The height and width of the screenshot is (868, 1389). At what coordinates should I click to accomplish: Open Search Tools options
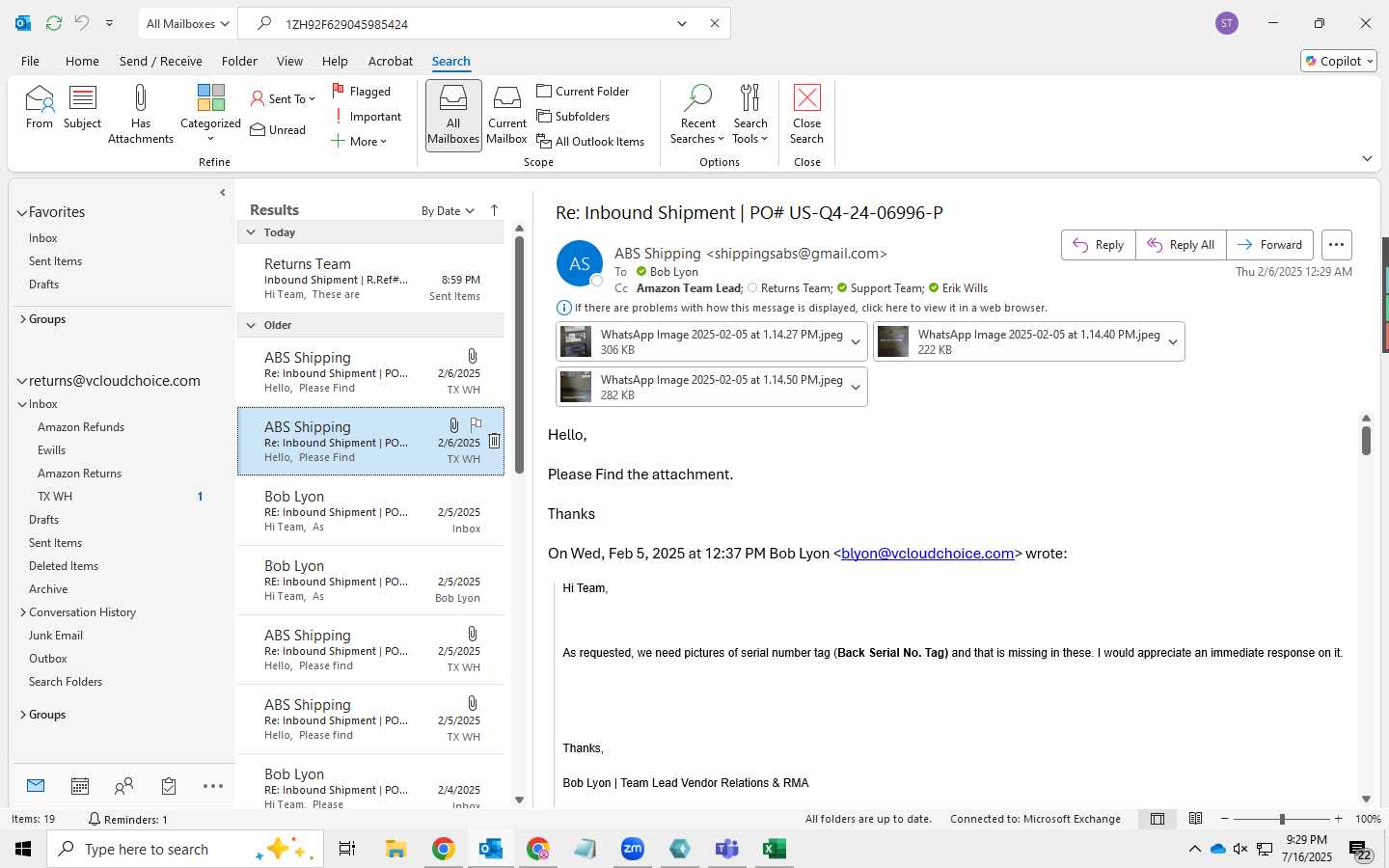750,114
